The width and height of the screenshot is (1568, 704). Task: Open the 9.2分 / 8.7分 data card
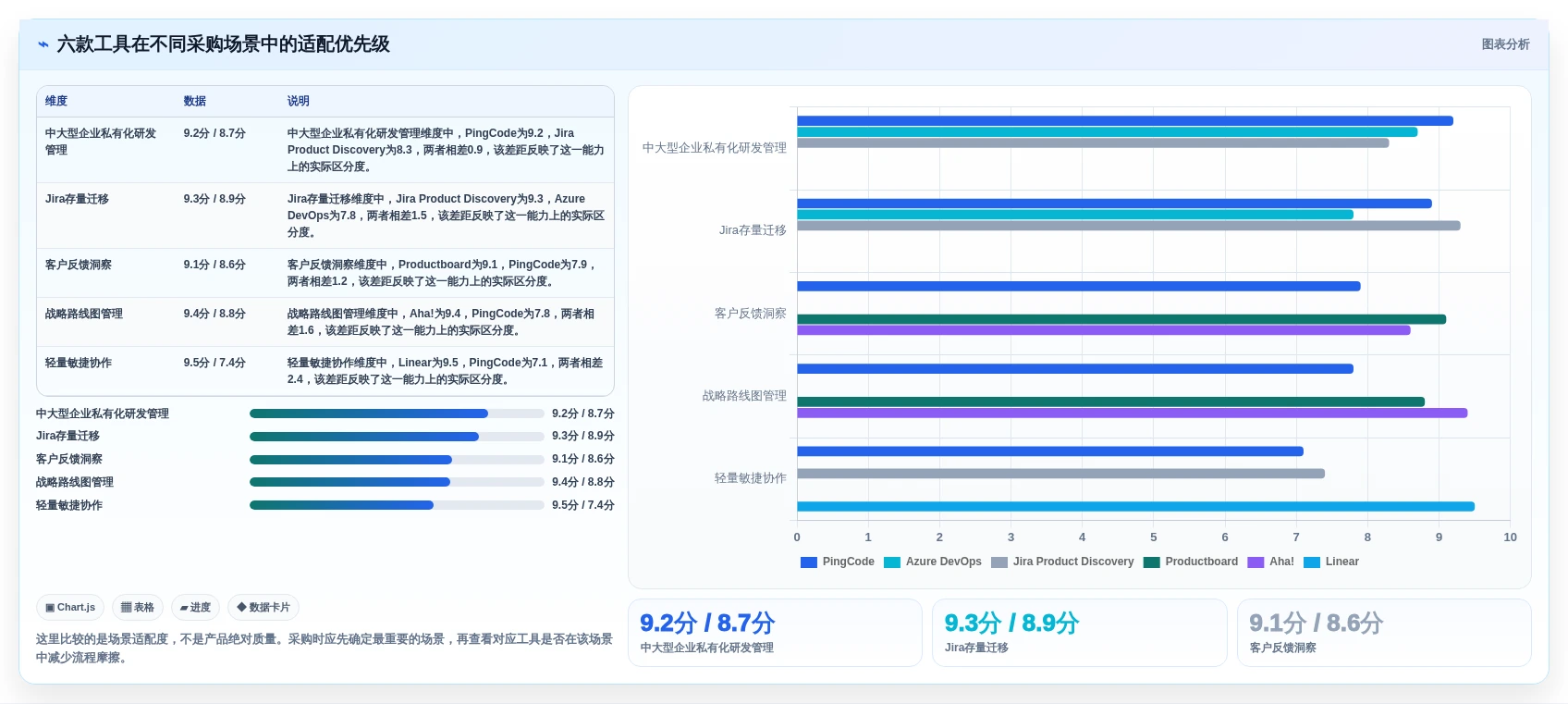[775, 633]
